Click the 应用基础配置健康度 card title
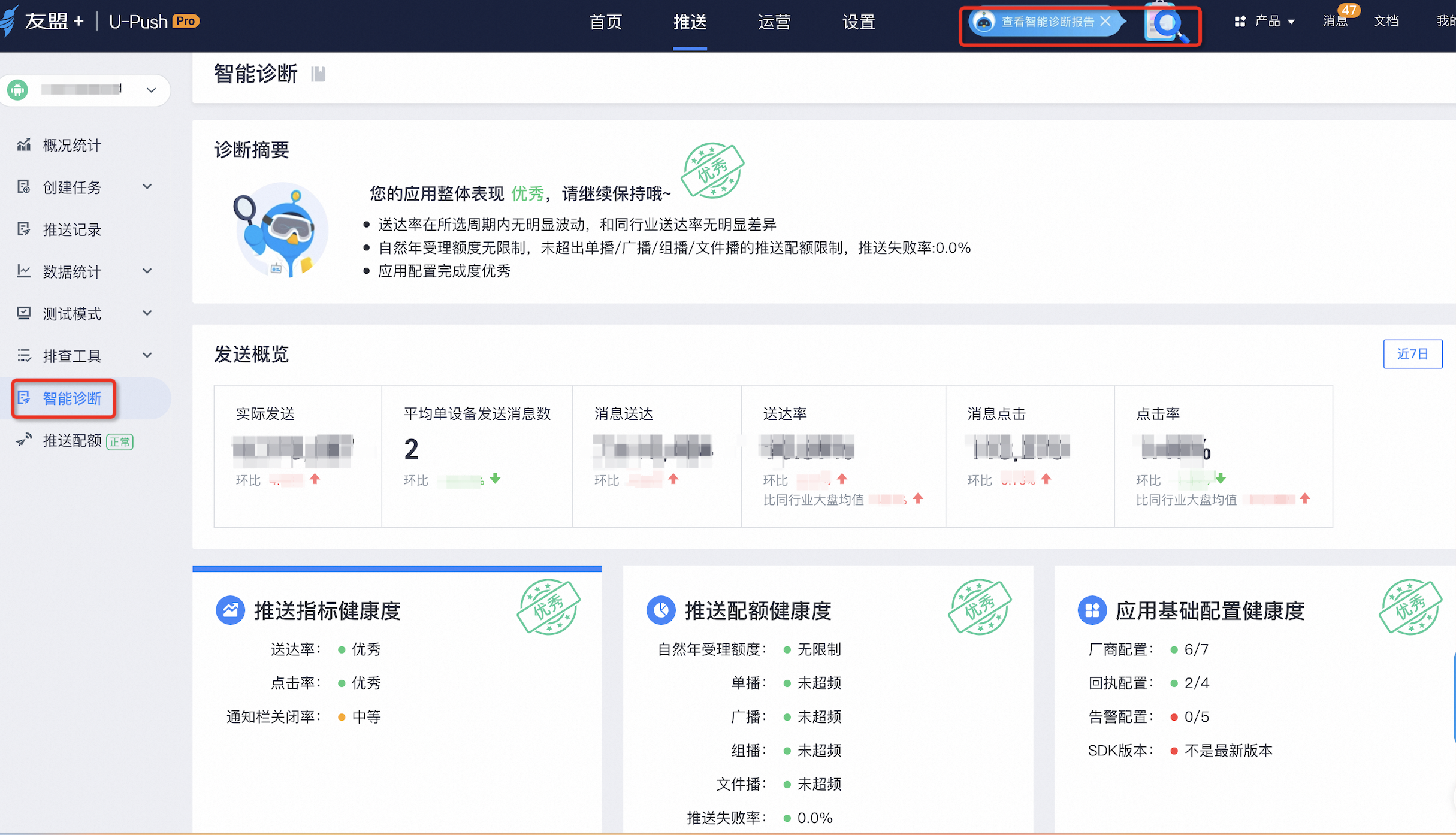This screenshot has height=835, width=1456. 1210,611
